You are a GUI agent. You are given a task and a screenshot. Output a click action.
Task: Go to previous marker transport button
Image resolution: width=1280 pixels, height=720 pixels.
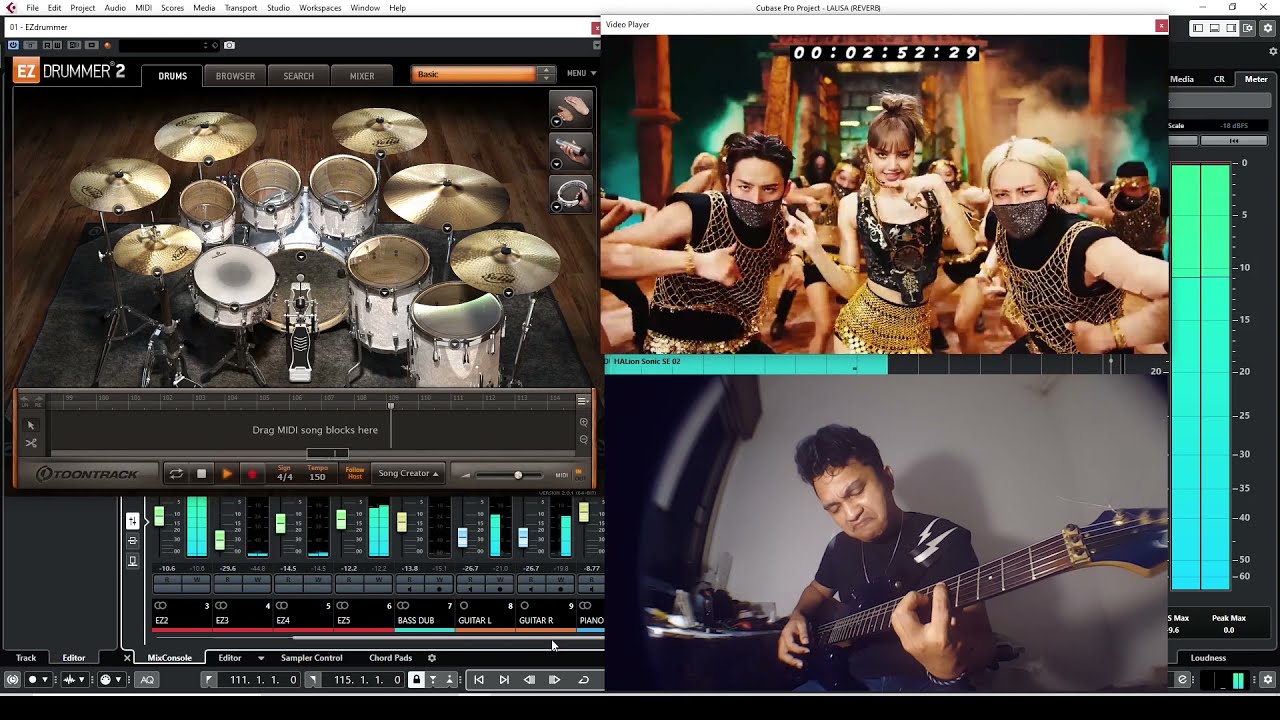pyautogui.click(x=478, y=680)
